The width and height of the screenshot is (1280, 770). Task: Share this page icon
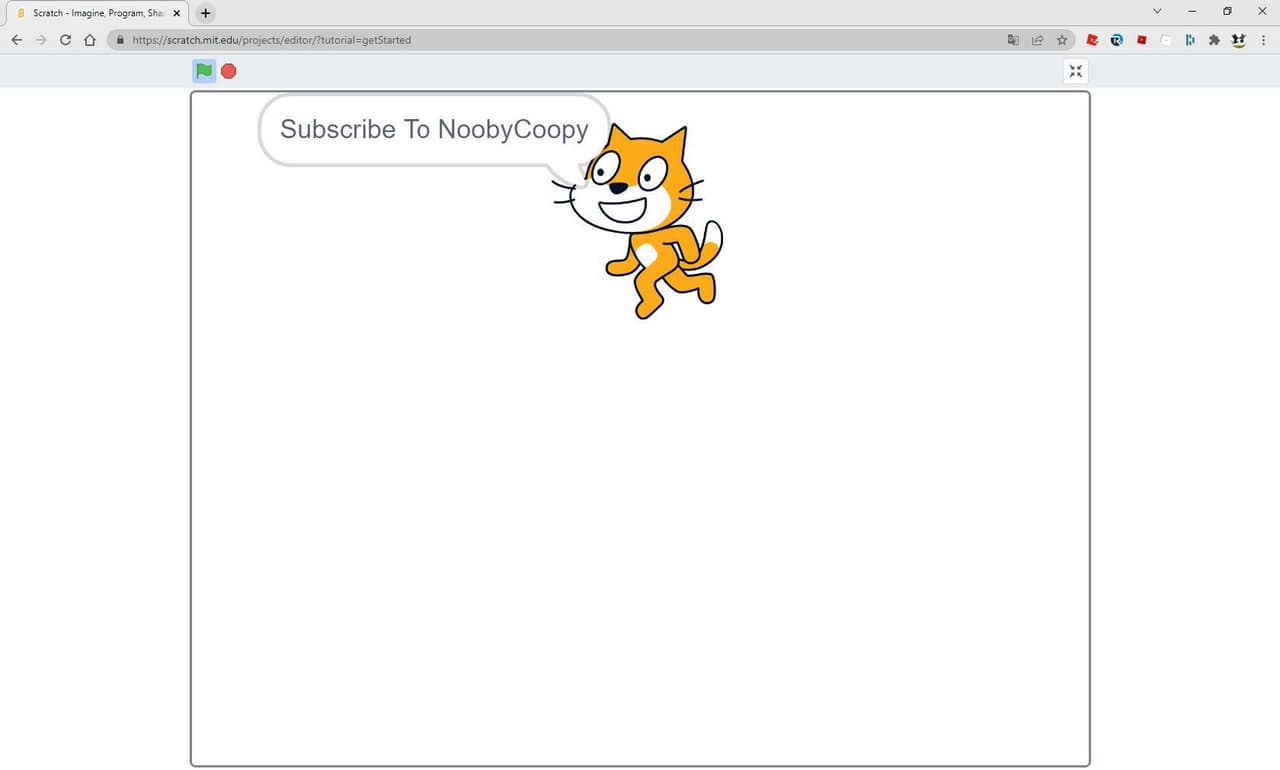tap(1038, 40)
